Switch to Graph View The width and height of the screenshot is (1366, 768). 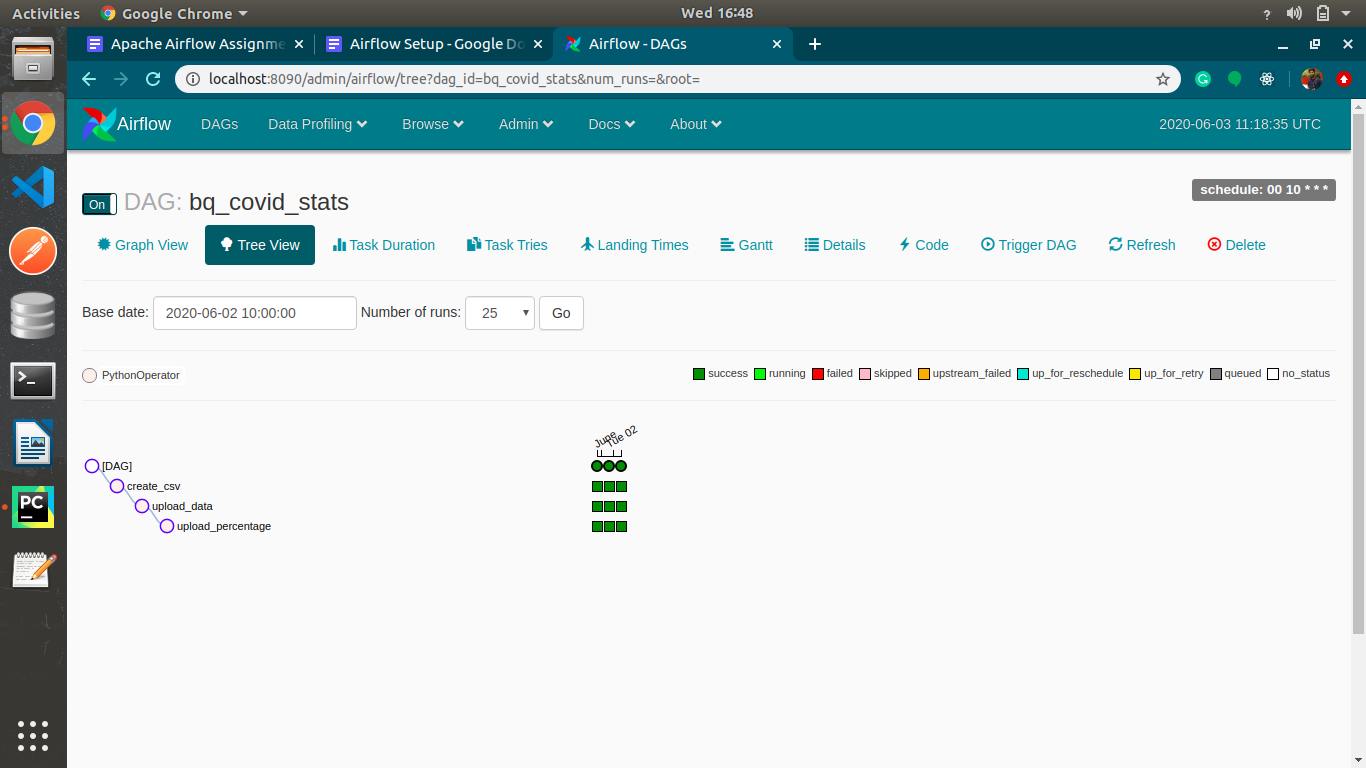[143, 245]
